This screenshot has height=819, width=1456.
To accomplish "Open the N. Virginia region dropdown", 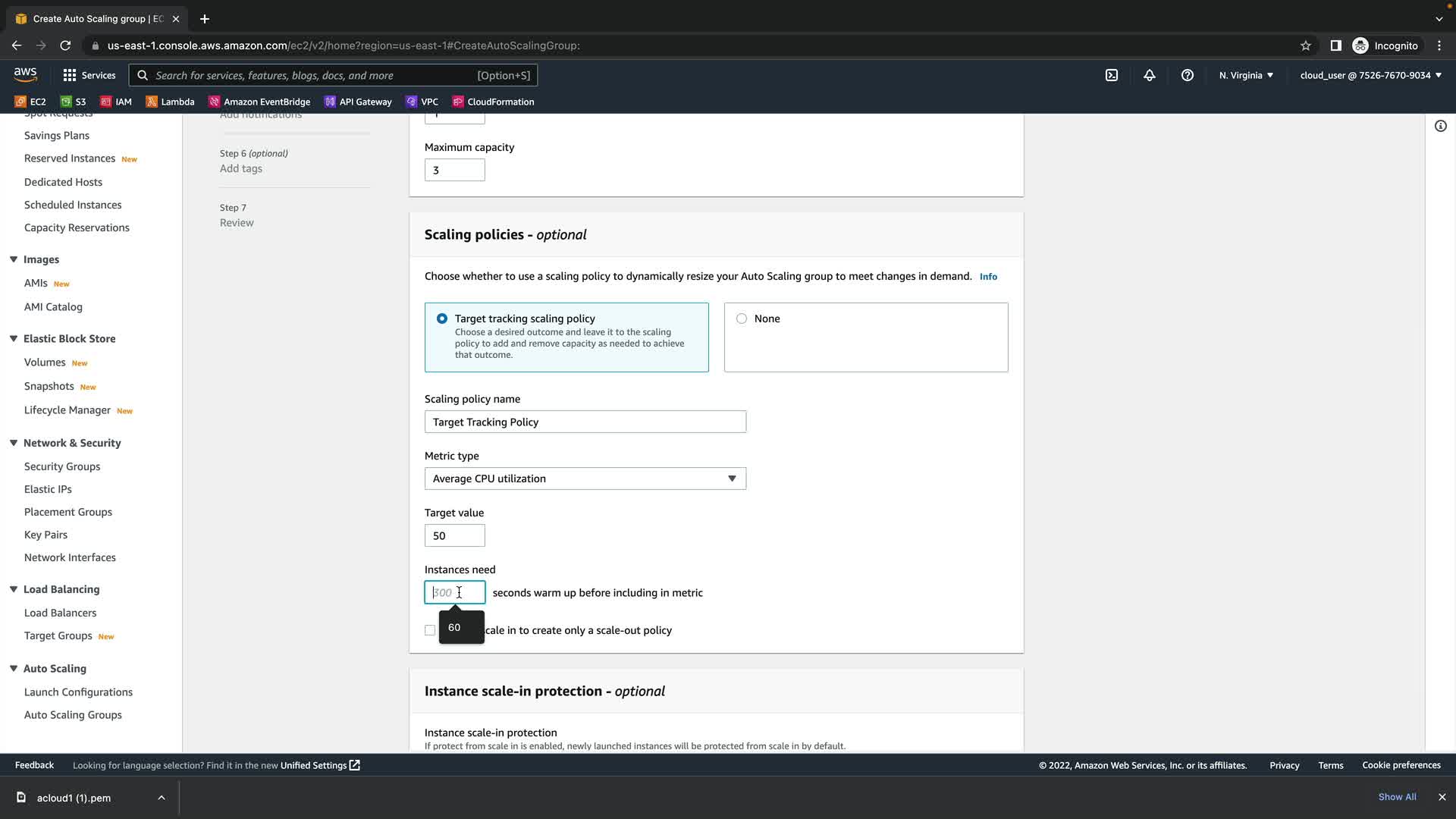I will point(1245,75).
